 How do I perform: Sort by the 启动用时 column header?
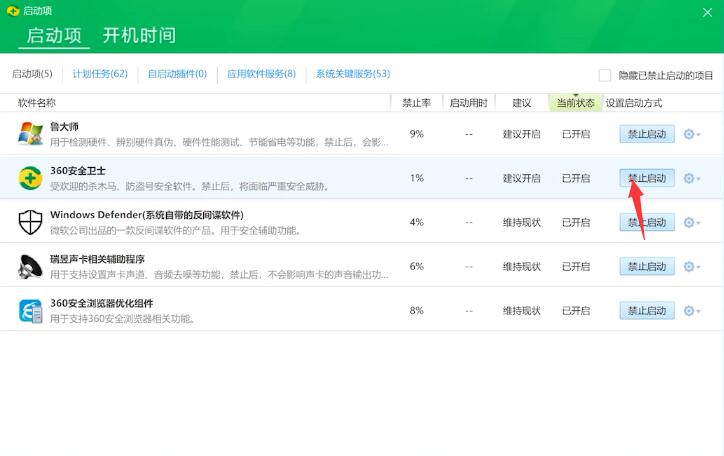[x=469, y=103]
